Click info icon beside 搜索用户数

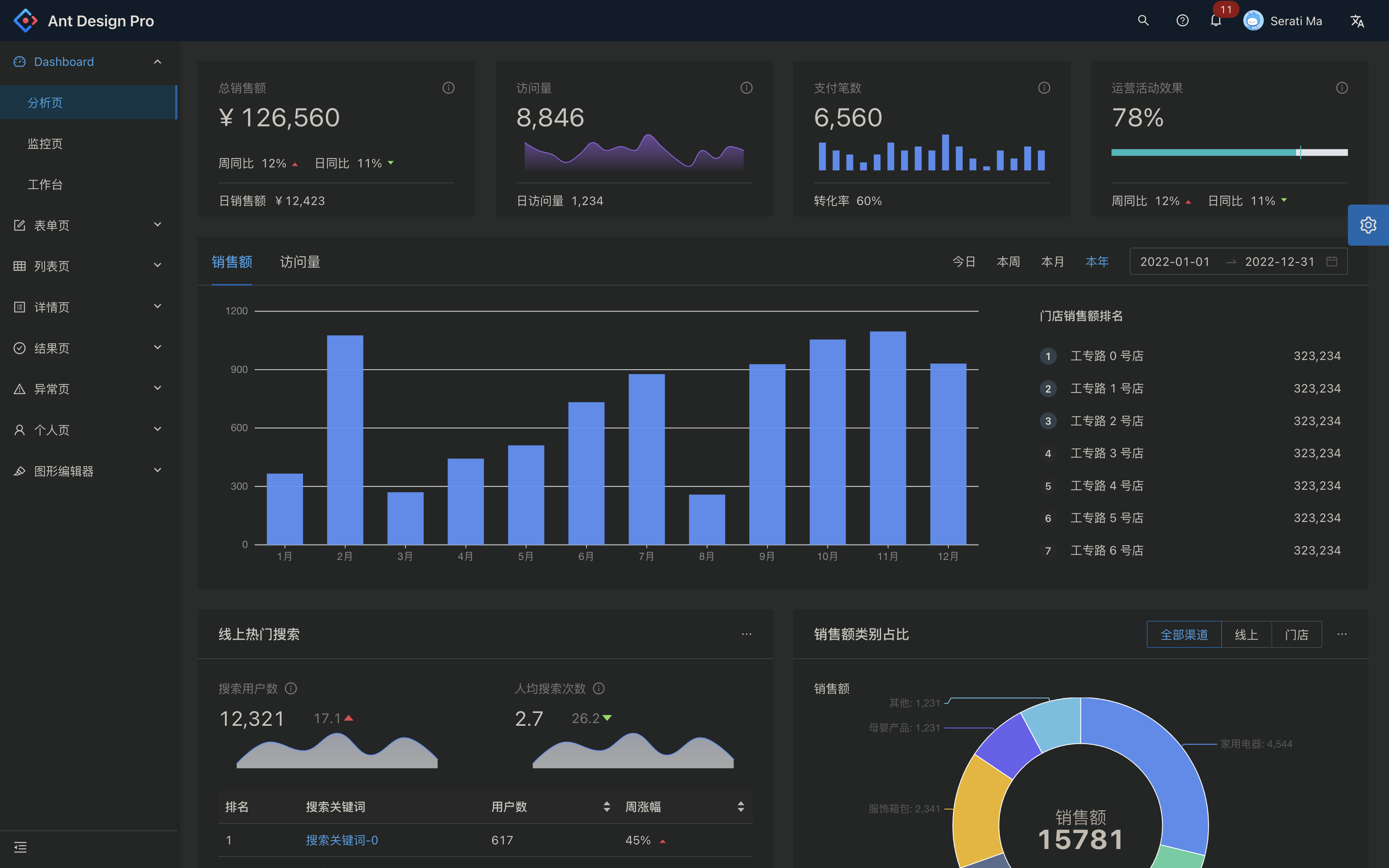291,688
